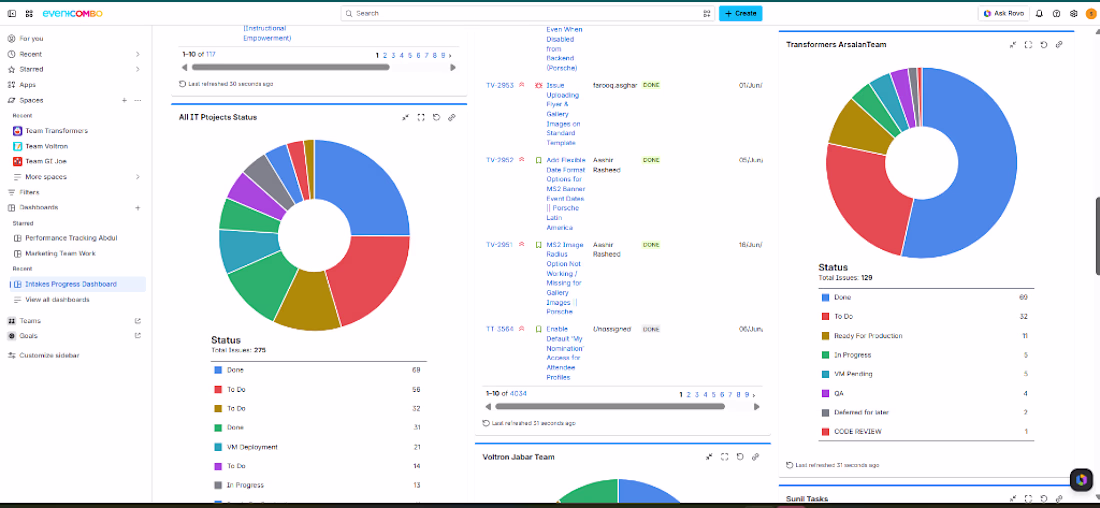Open the Spaces more-options ellipsis
The width and height of the screenshot is (1100, 508).
coord(138,100)
